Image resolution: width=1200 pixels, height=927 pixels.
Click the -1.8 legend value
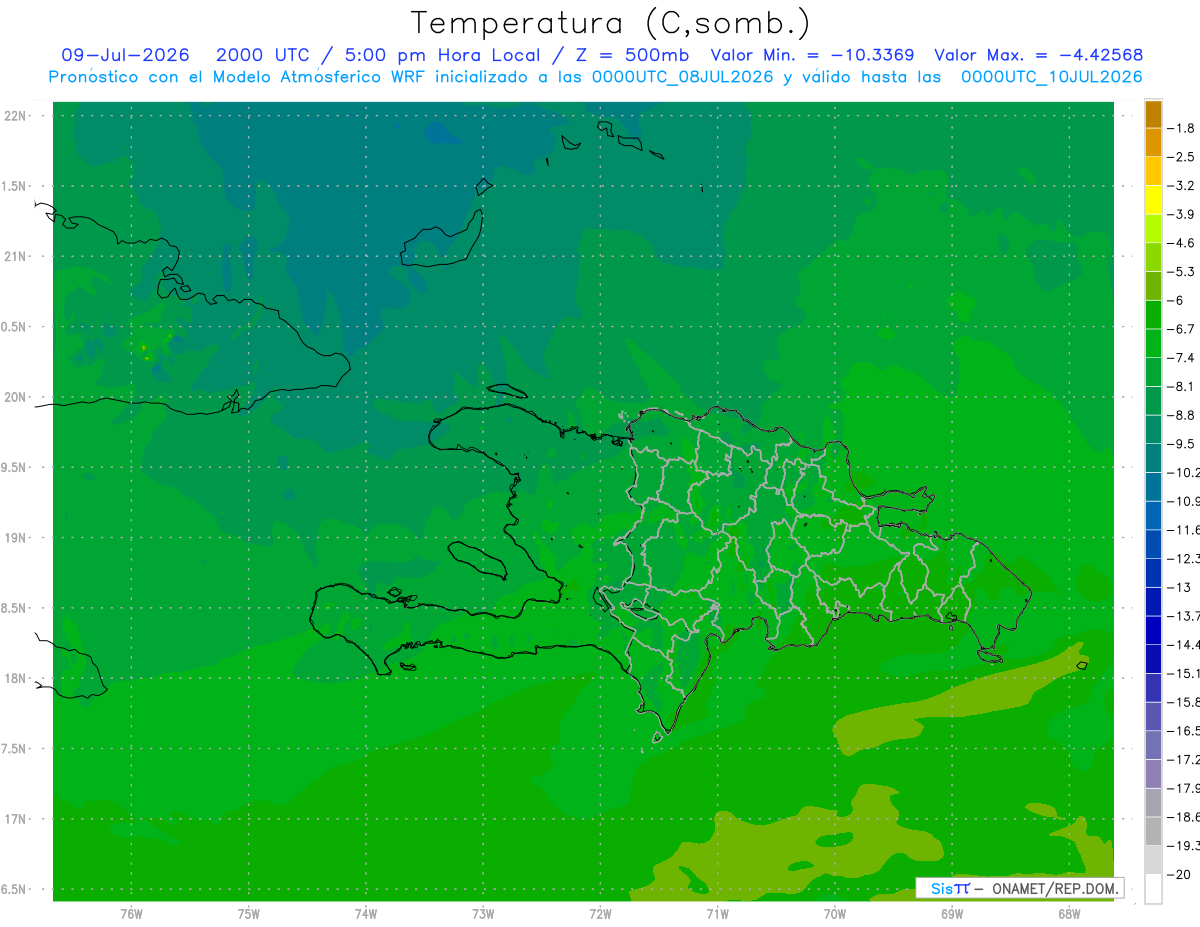(1181, 128)
